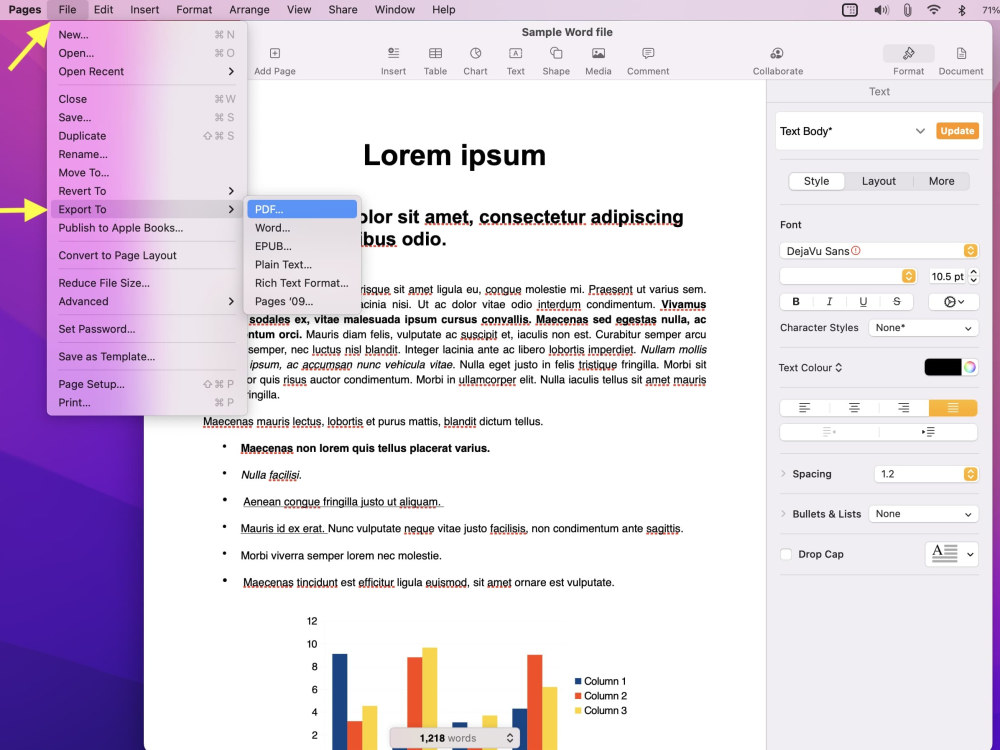Switch to the More tab
1000x750 pixels.
tap(941, 181)
